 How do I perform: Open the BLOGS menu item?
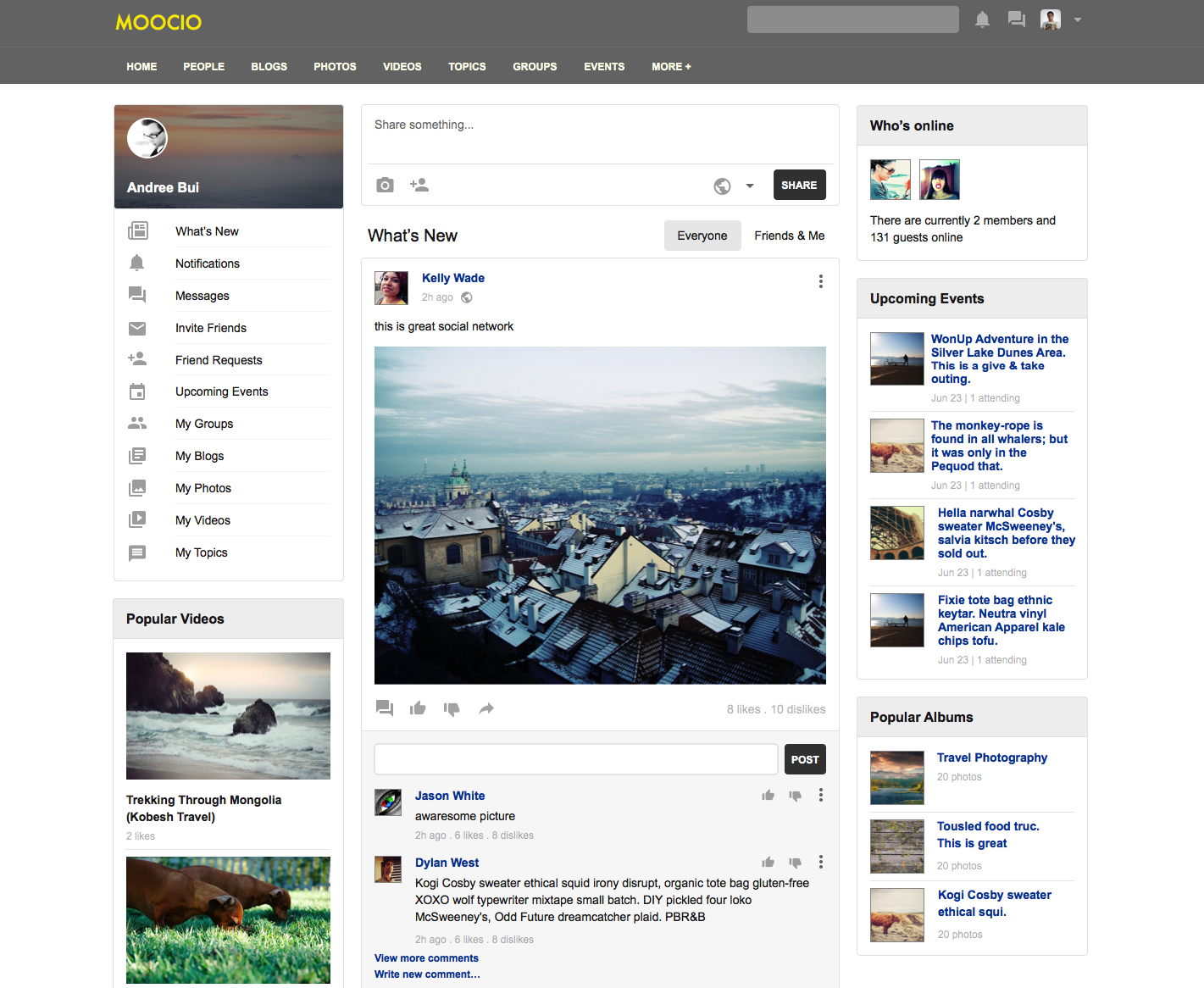(x=269, y=66)
